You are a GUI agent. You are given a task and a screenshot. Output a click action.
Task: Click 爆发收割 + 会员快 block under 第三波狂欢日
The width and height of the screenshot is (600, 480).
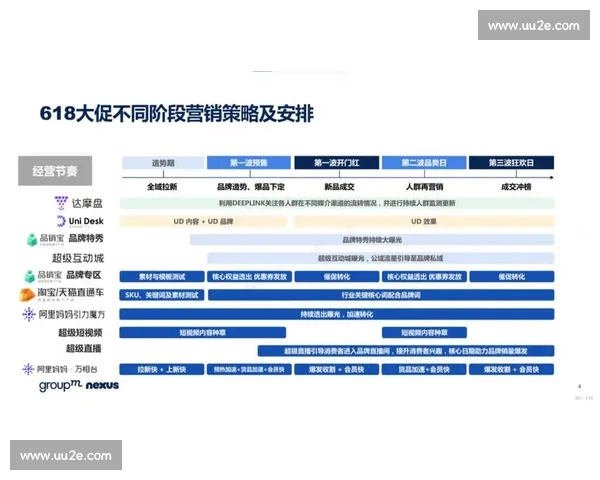point(512,369)
